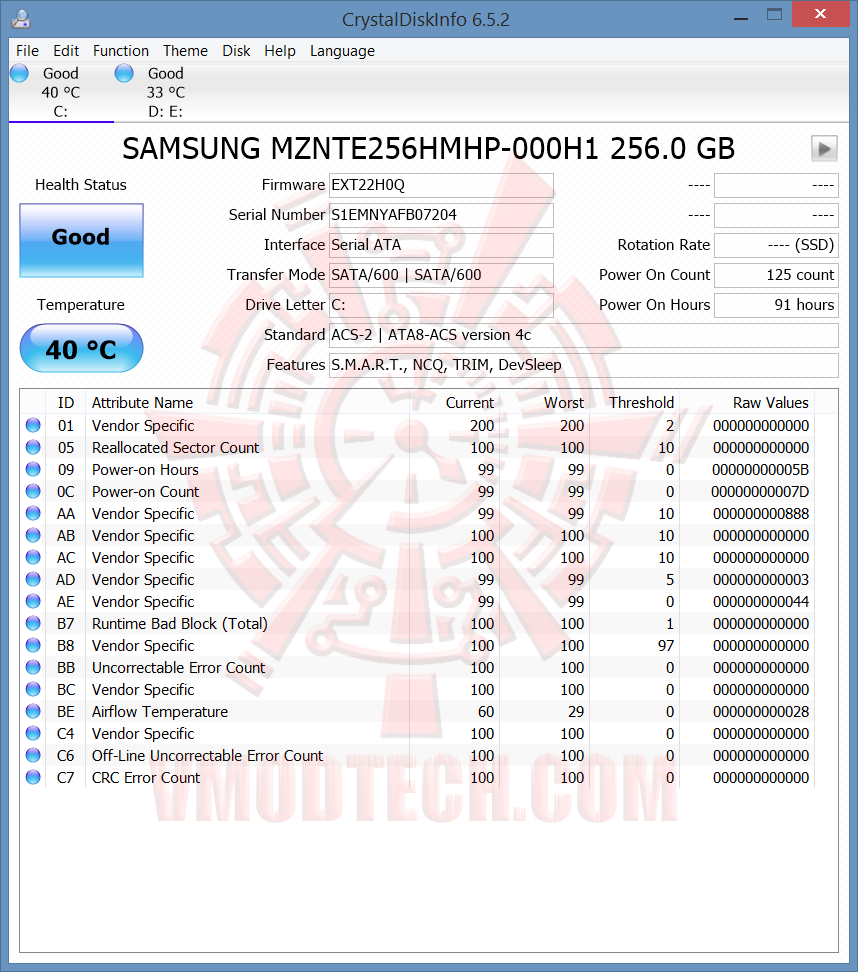Click status orb for Power-on Count row
Viewport: 858px width, 972px height.
(x=33, y=491)
